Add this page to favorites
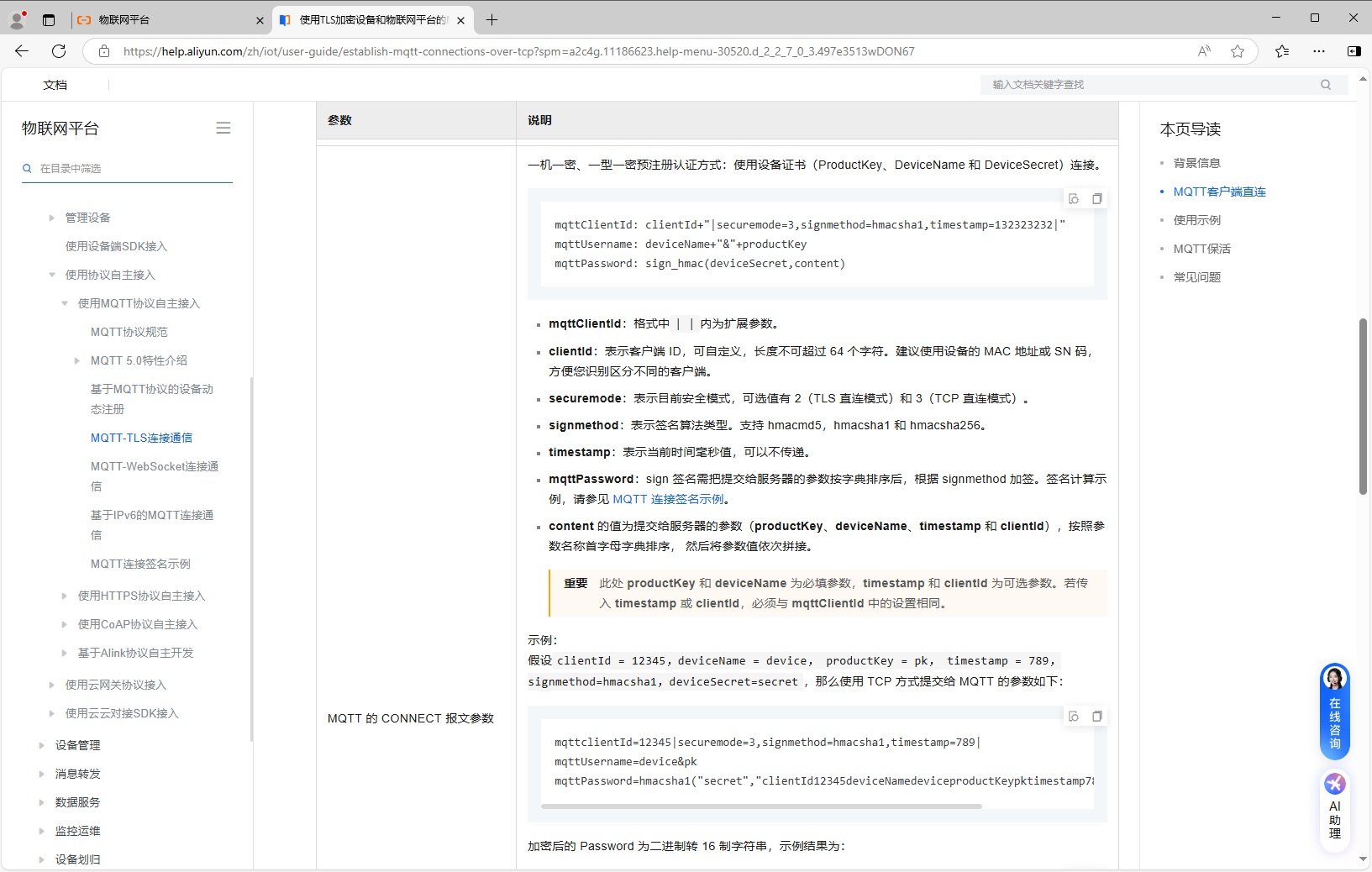1372x872 pixels. (x=1238, y=51)
